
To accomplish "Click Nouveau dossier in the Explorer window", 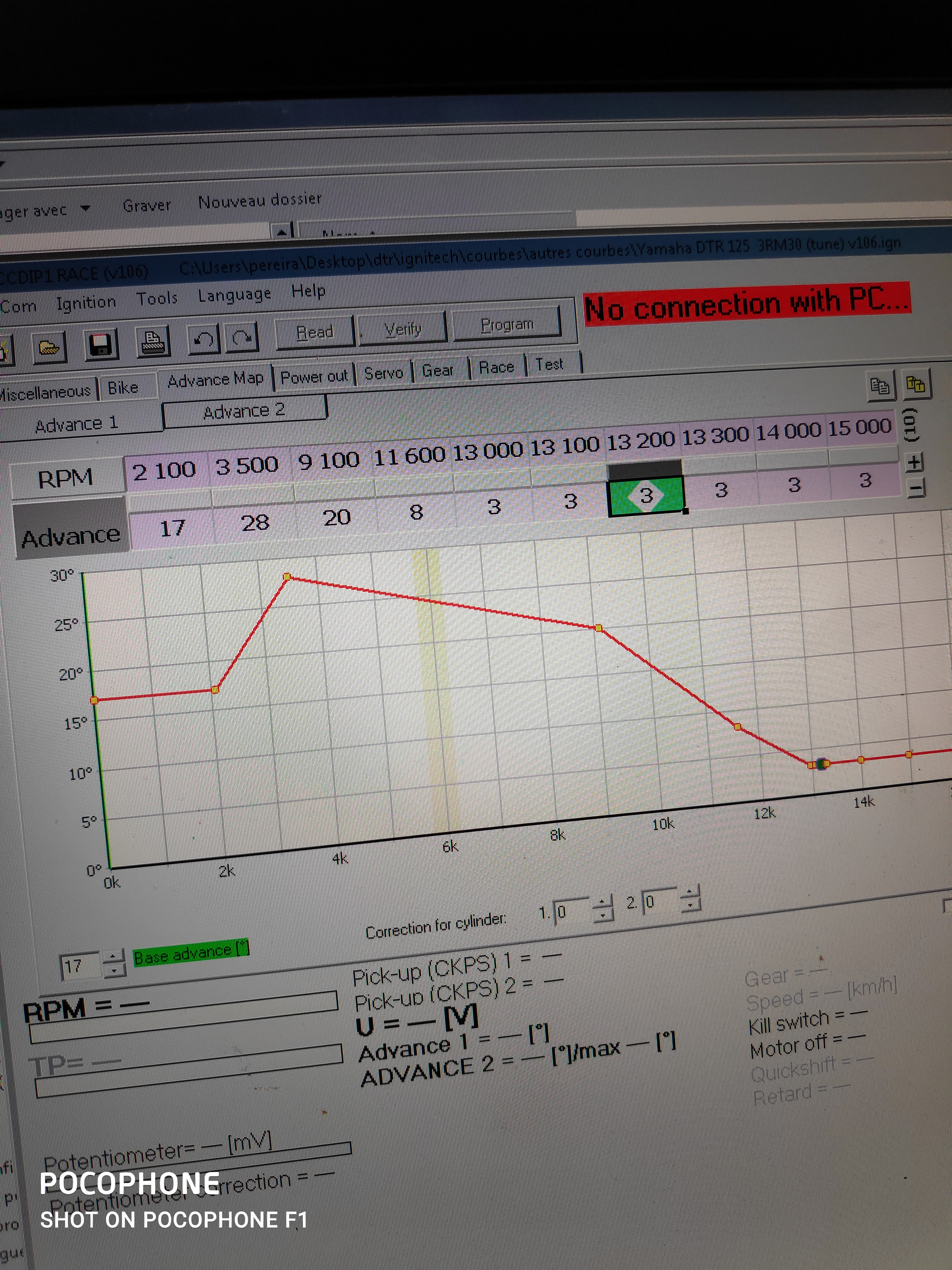I will pyautogui.click(x=260, y=200).
